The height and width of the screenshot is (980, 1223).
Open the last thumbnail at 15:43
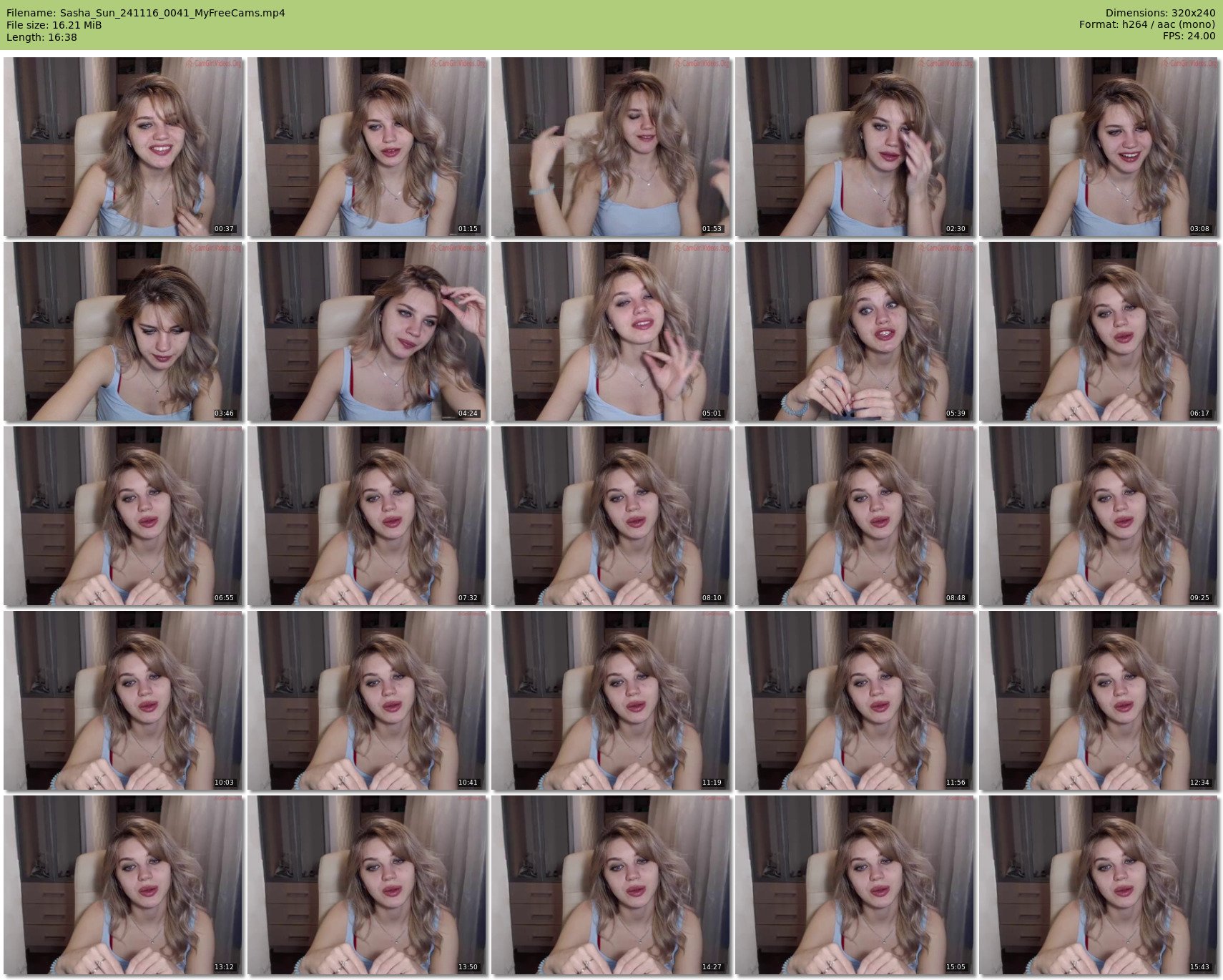tap(1099, 885)
